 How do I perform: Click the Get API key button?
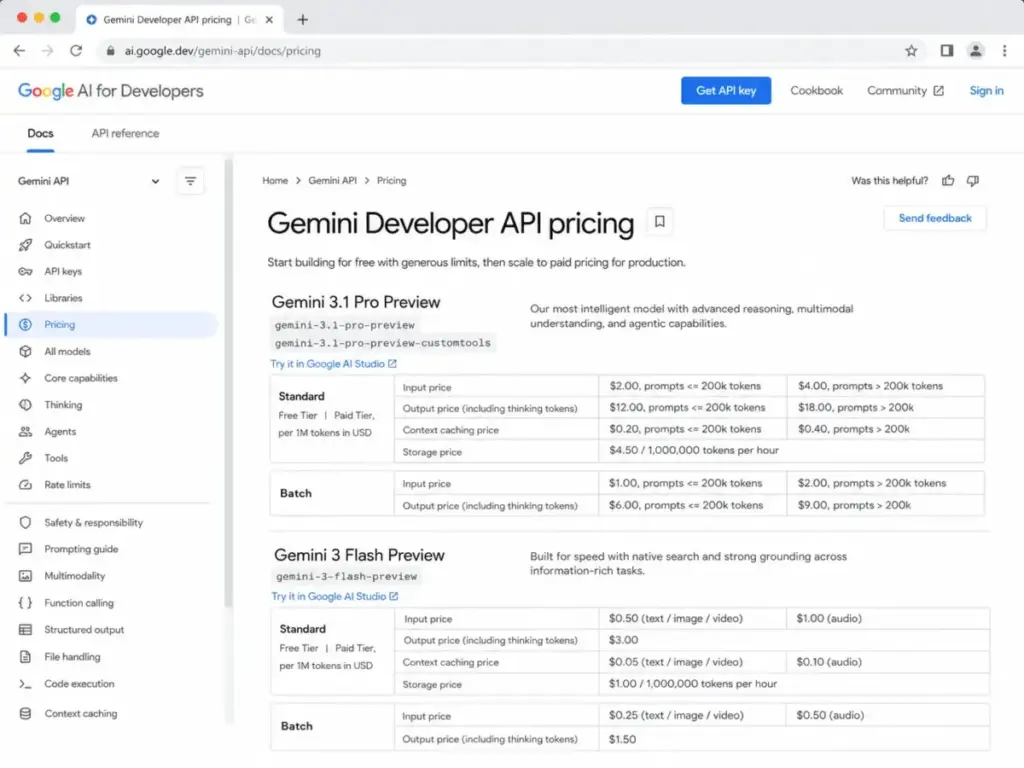(726, 91)
